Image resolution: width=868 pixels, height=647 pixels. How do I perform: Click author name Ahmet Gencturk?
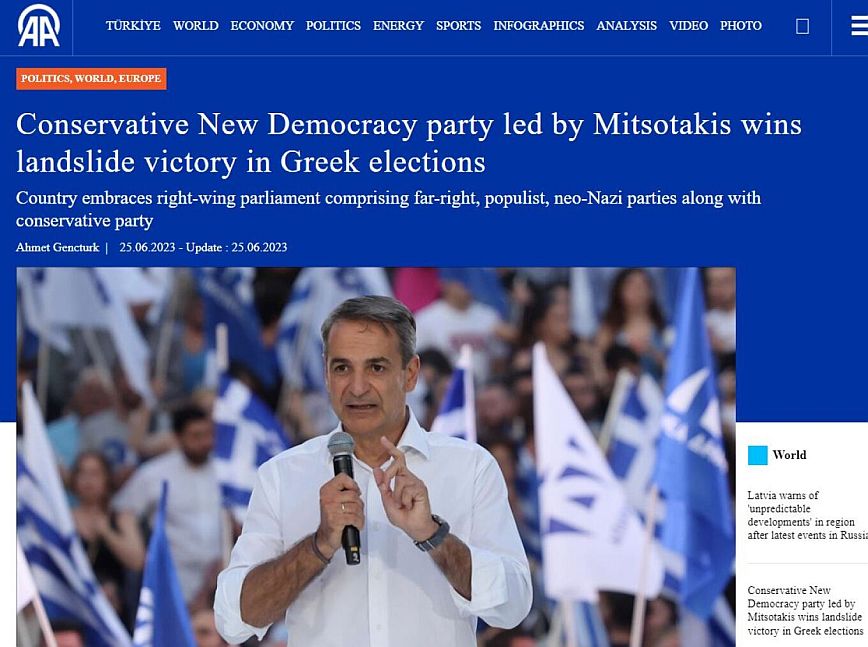tap(58, 247)
